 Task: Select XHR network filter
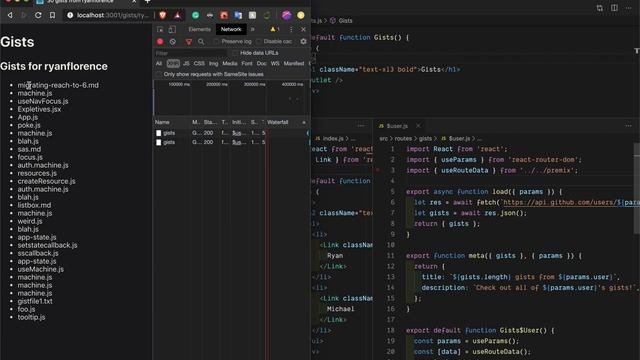[x=173, y=64]
